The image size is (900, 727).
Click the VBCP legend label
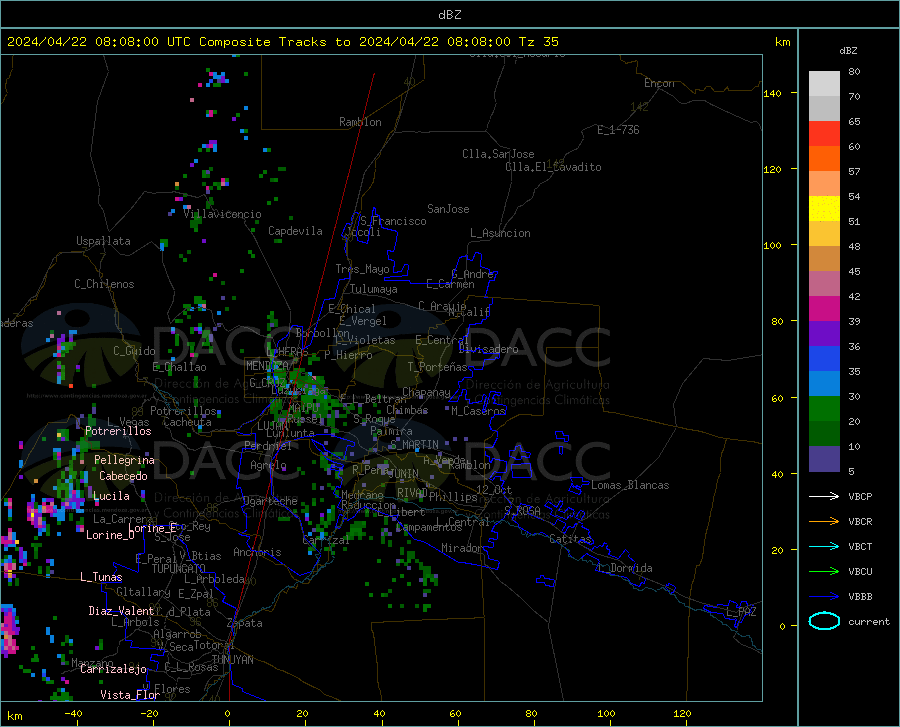tap(860, 496)
